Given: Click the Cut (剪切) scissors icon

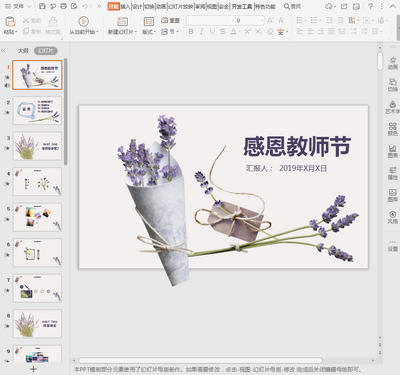Looking at the screenshot, I should click(x=26, y=21).
